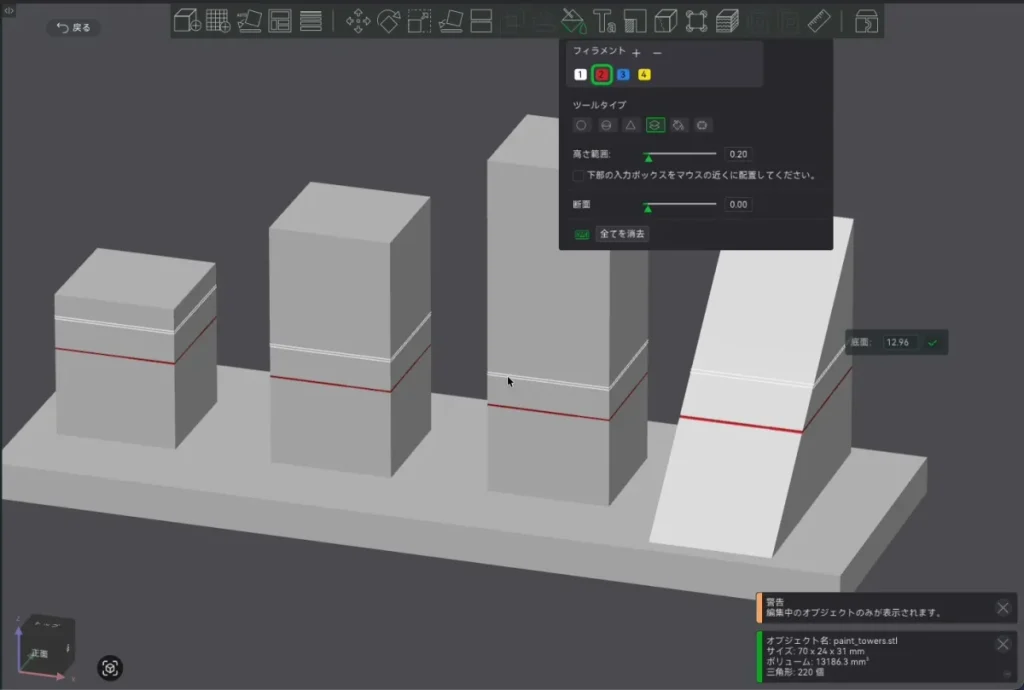Click the 高さ範囲 value field showing 0.20
The image size is (1024, 690).
coord(738,154)
